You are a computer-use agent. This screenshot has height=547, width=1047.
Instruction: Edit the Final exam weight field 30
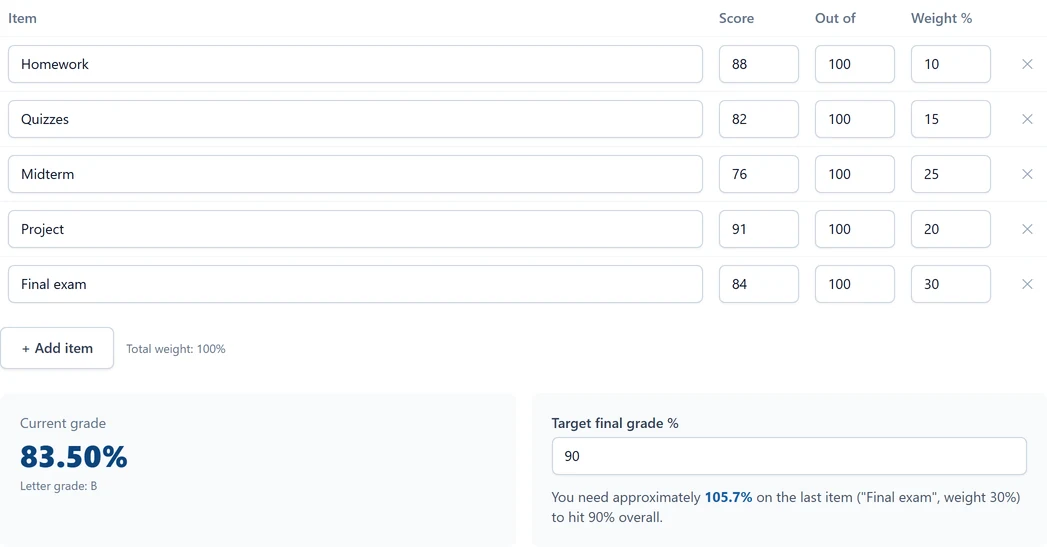(951, 284)
